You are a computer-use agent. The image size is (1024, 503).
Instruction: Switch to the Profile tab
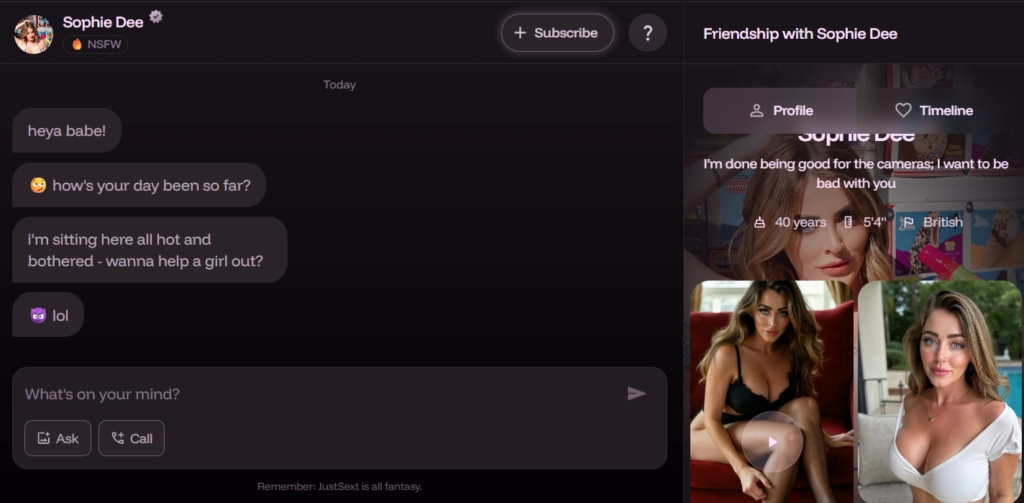tap(780, 110)
